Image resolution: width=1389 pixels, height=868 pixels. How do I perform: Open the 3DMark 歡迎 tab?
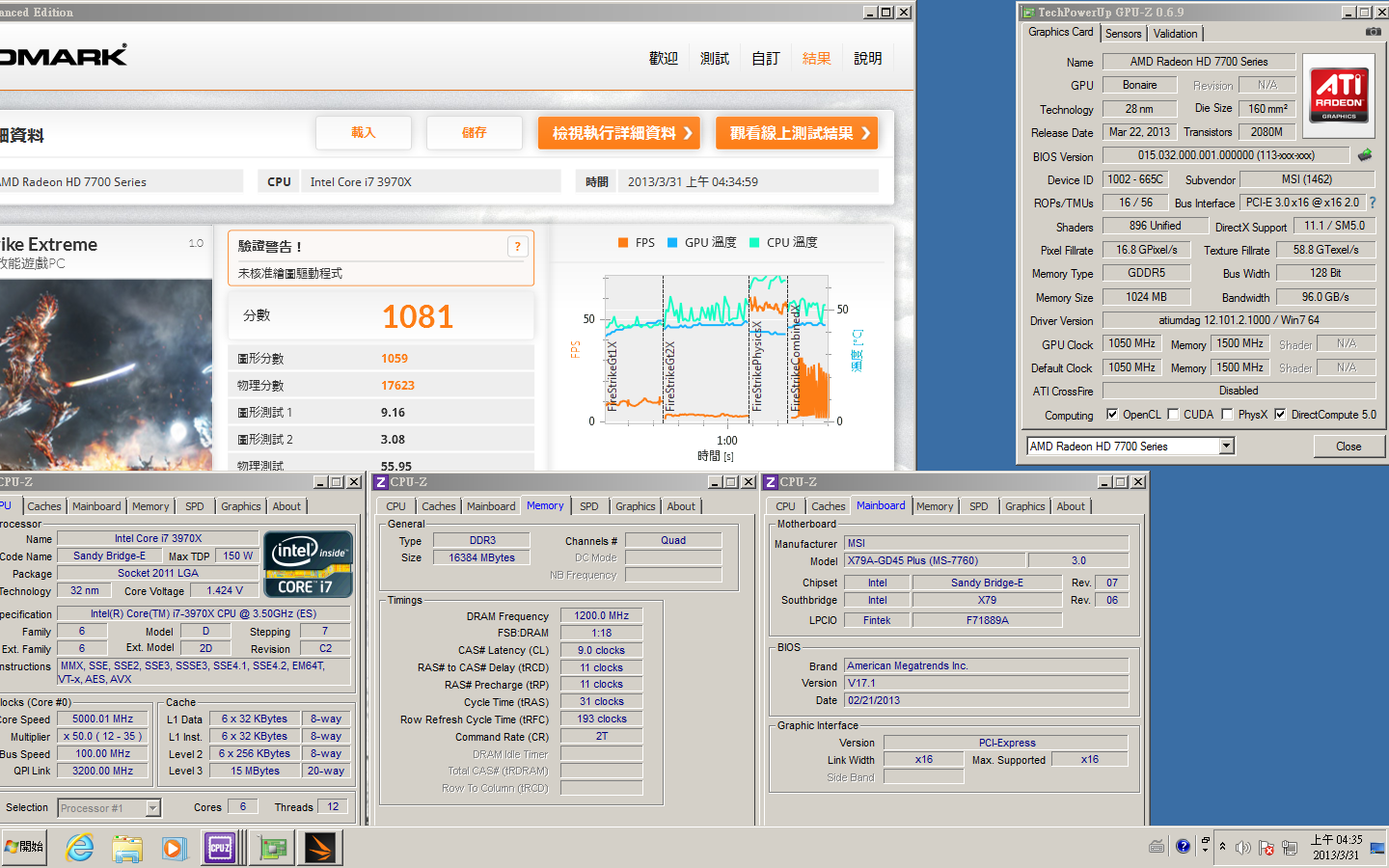point(663,59)
